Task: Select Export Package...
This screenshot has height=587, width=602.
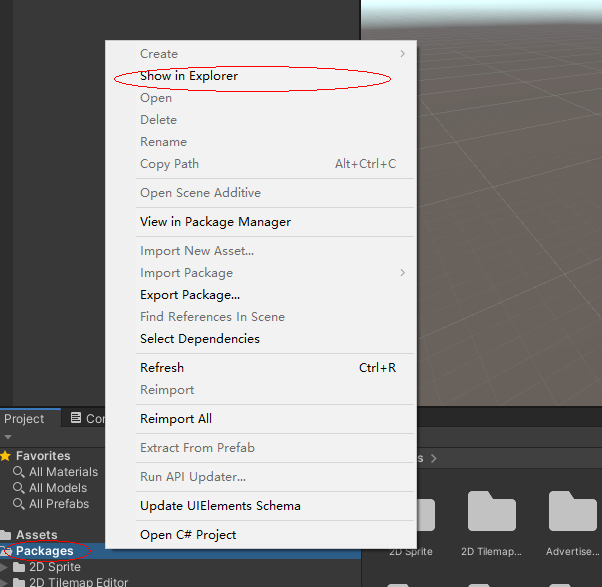Action: tap(261, 295)
